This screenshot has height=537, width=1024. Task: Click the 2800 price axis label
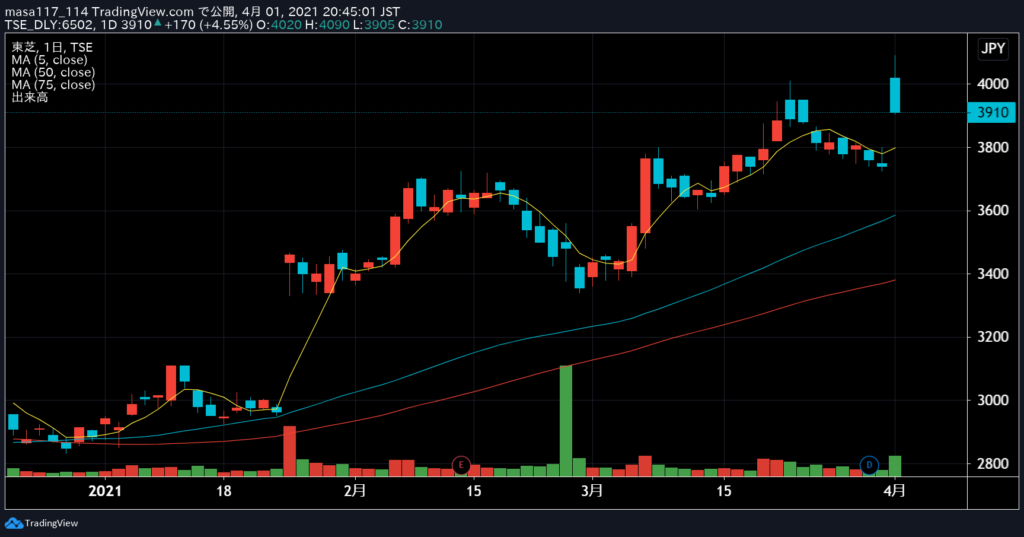click(x=993, y=464)
